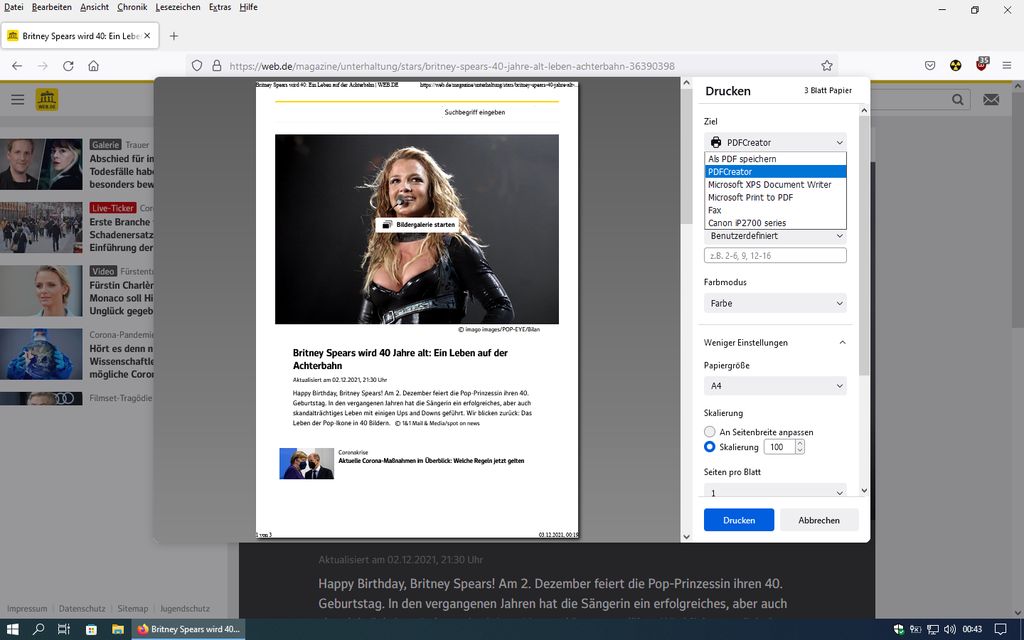Screen dimensions: 1024x640
Task: Click the tracking protection shield icon
Action: pos(197,66)
